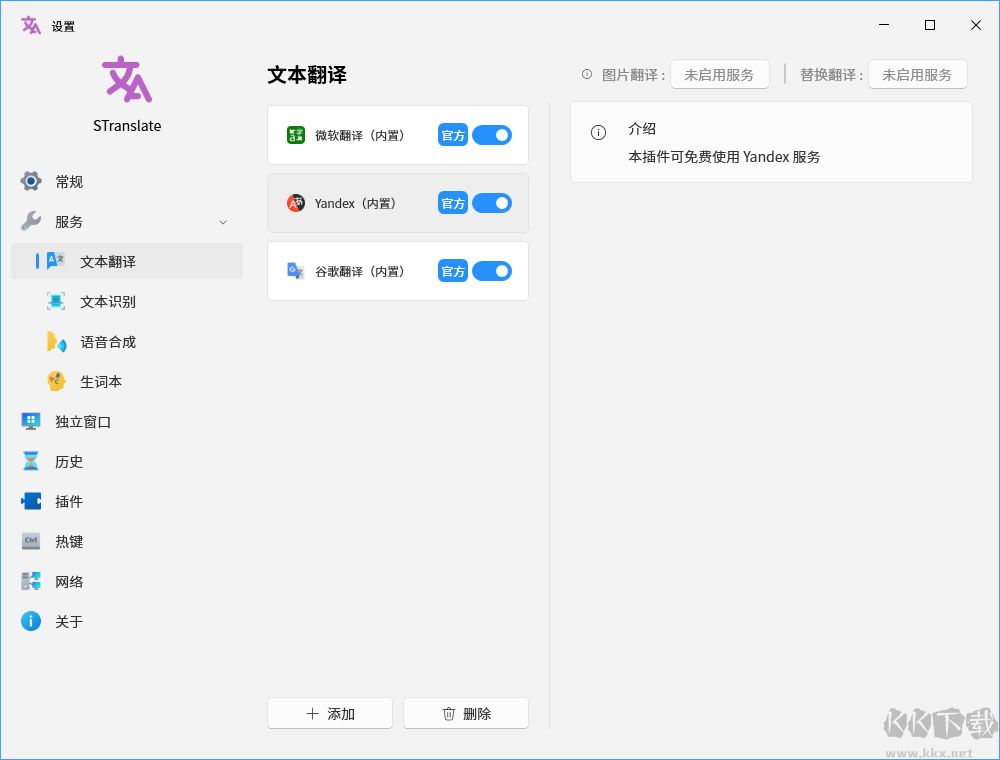Disable the 微软翻译 service toggle
Image resolution: width=1000 pixels, height=760 pixels.
pyautogui.click(x=492, y=135)
